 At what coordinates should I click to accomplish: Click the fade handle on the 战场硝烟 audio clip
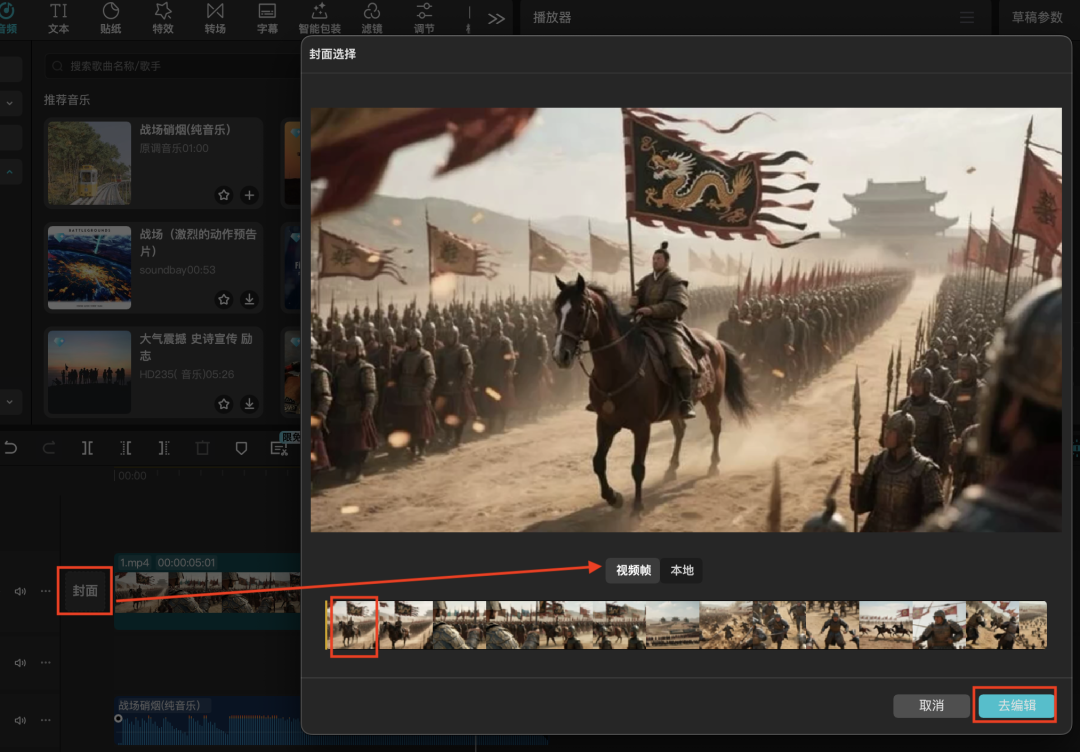[x=118, y=718]
